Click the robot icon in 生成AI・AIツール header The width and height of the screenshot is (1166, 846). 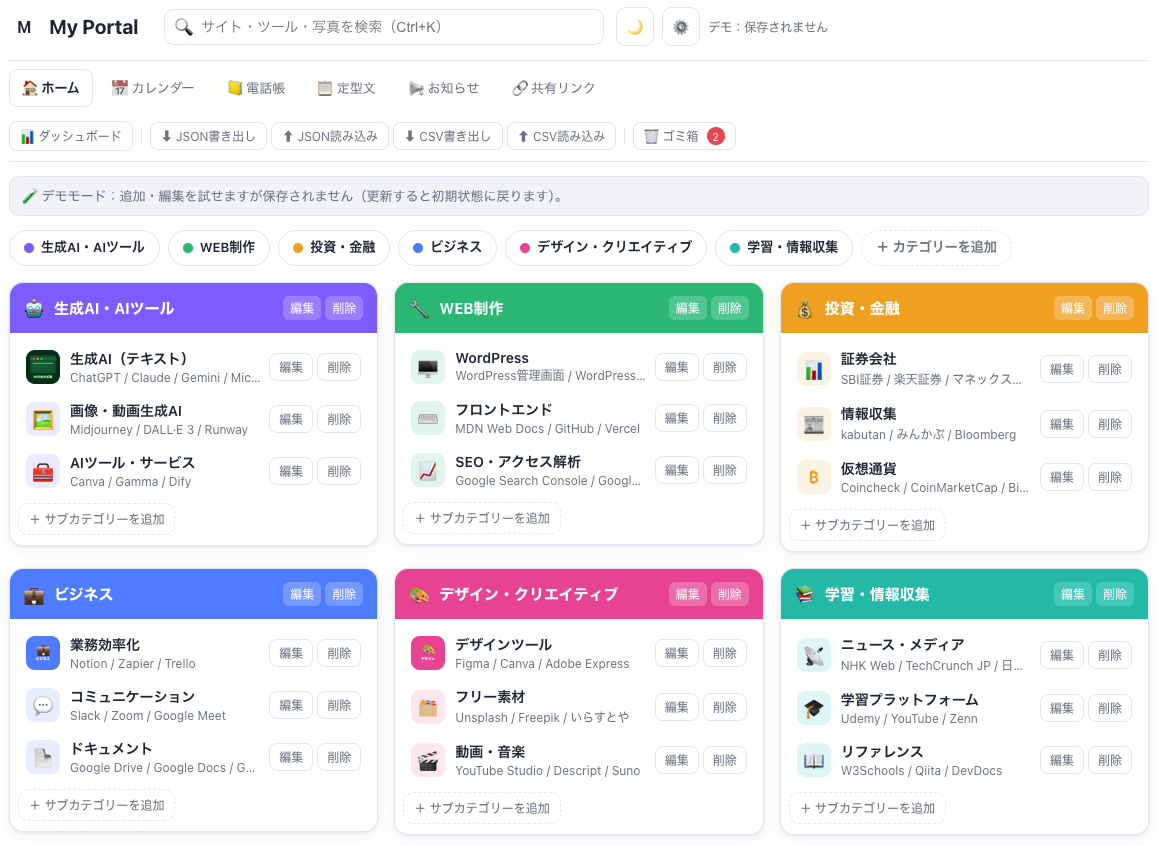33,309
